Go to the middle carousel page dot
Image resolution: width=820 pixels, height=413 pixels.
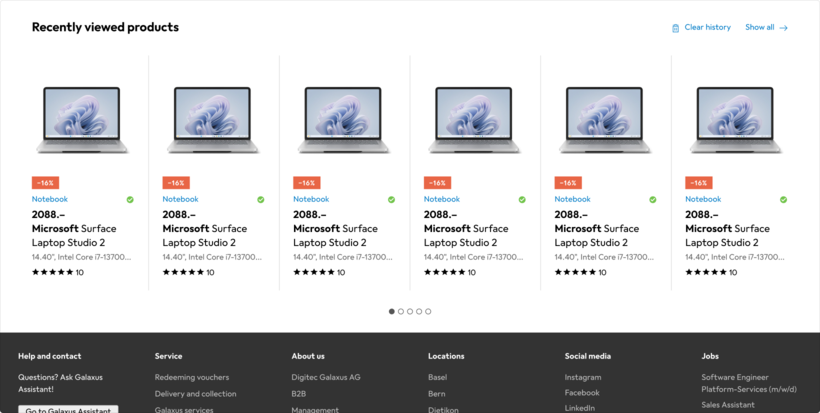[410, 312]
